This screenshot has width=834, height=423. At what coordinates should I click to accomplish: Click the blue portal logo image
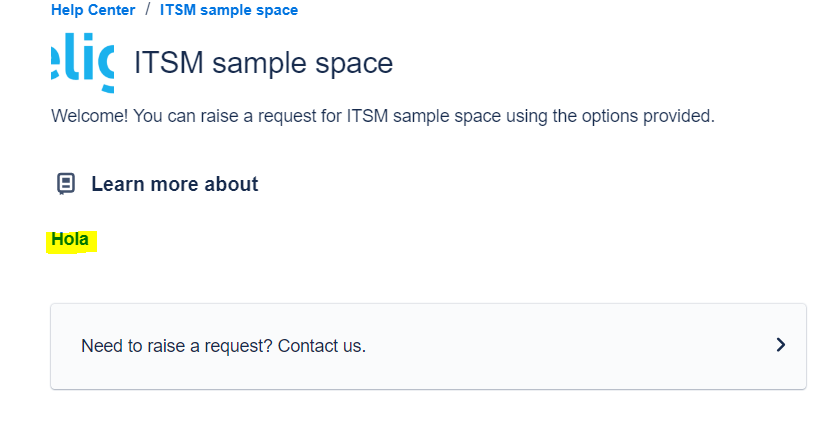[82, 62]
